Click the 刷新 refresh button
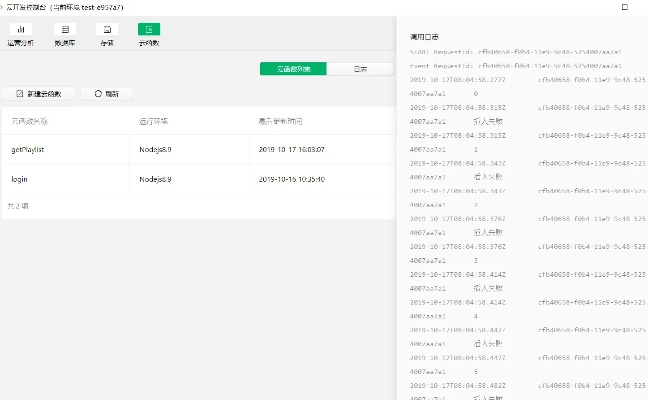 pyautogui.click(x=107, y=94)
